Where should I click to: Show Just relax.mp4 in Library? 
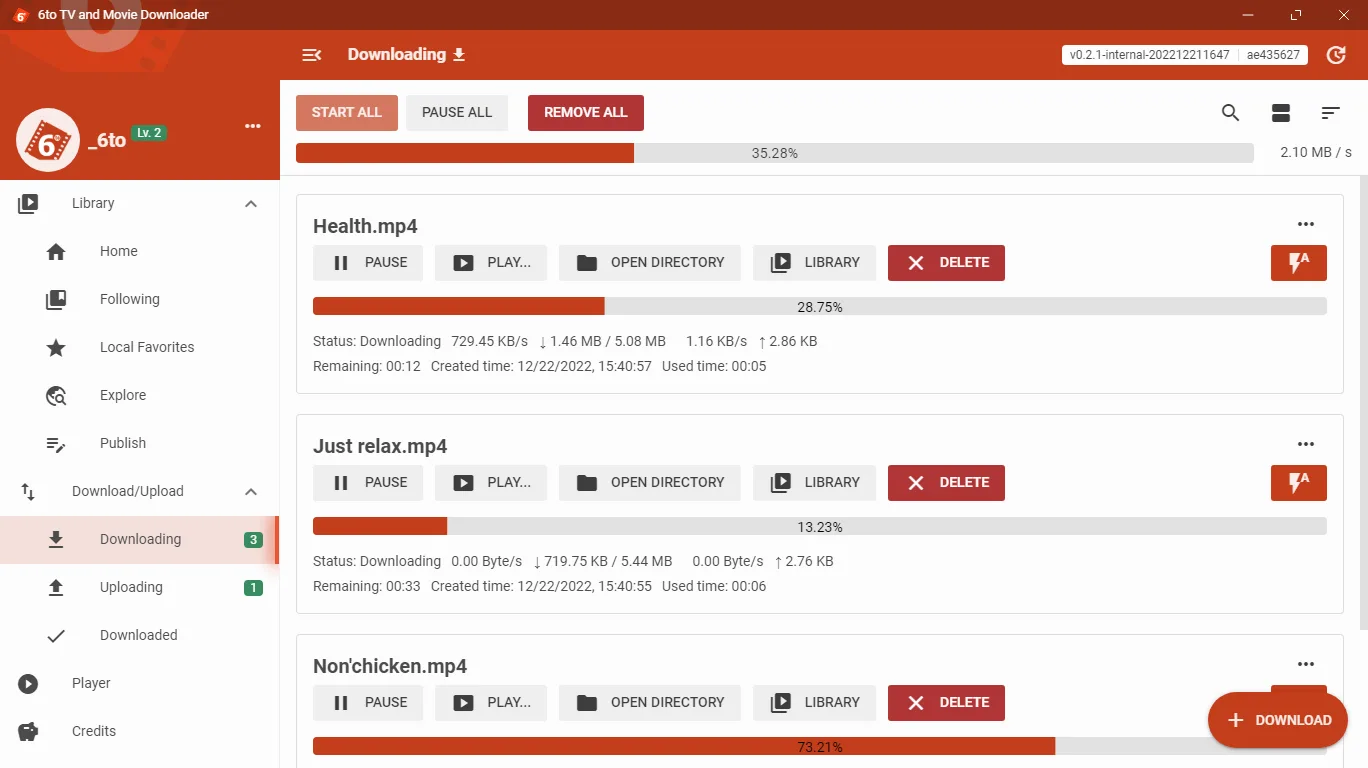pyautogui.click(x=814, y=483)
